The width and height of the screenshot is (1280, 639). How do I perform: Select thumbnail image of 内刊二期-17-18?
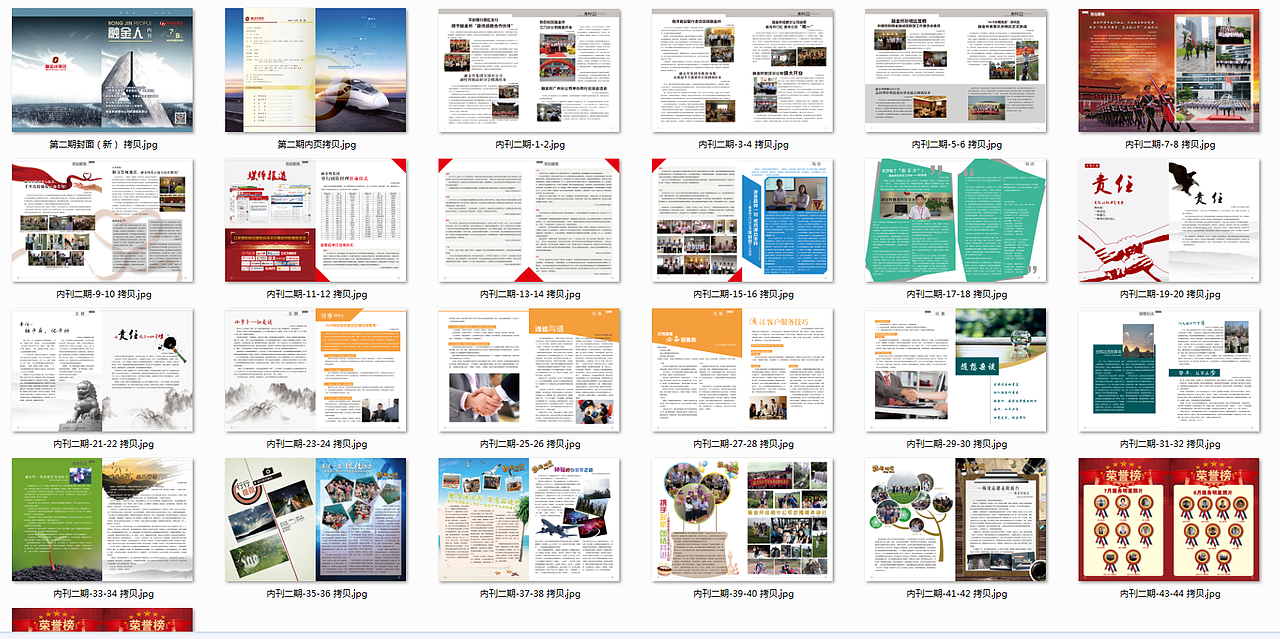click(x=955, y=220)
